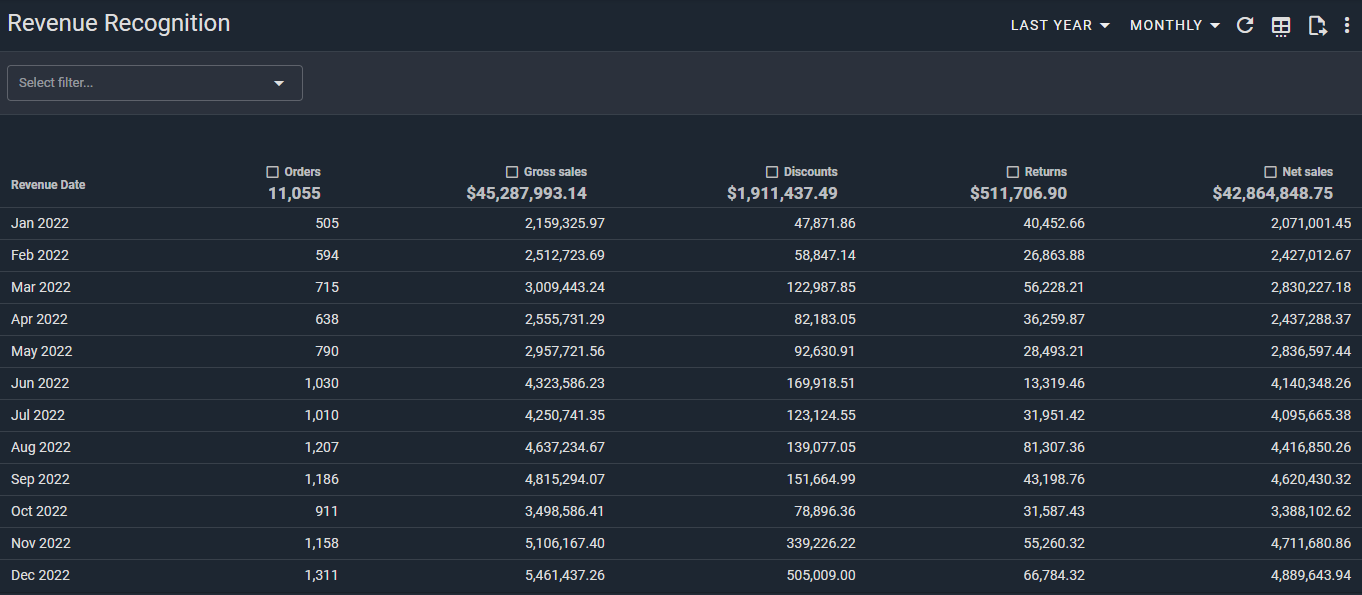Viewport: 1362px width, 595px height.
Task: Open the LAST YEAR date range dropdown
Action: tap(1060, 25)
